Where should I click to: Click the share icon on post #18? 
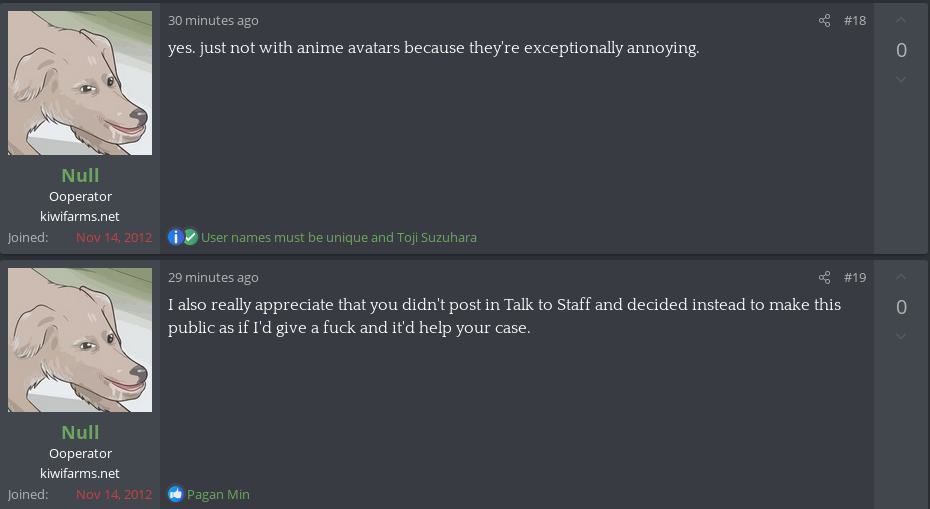(824, 21)
